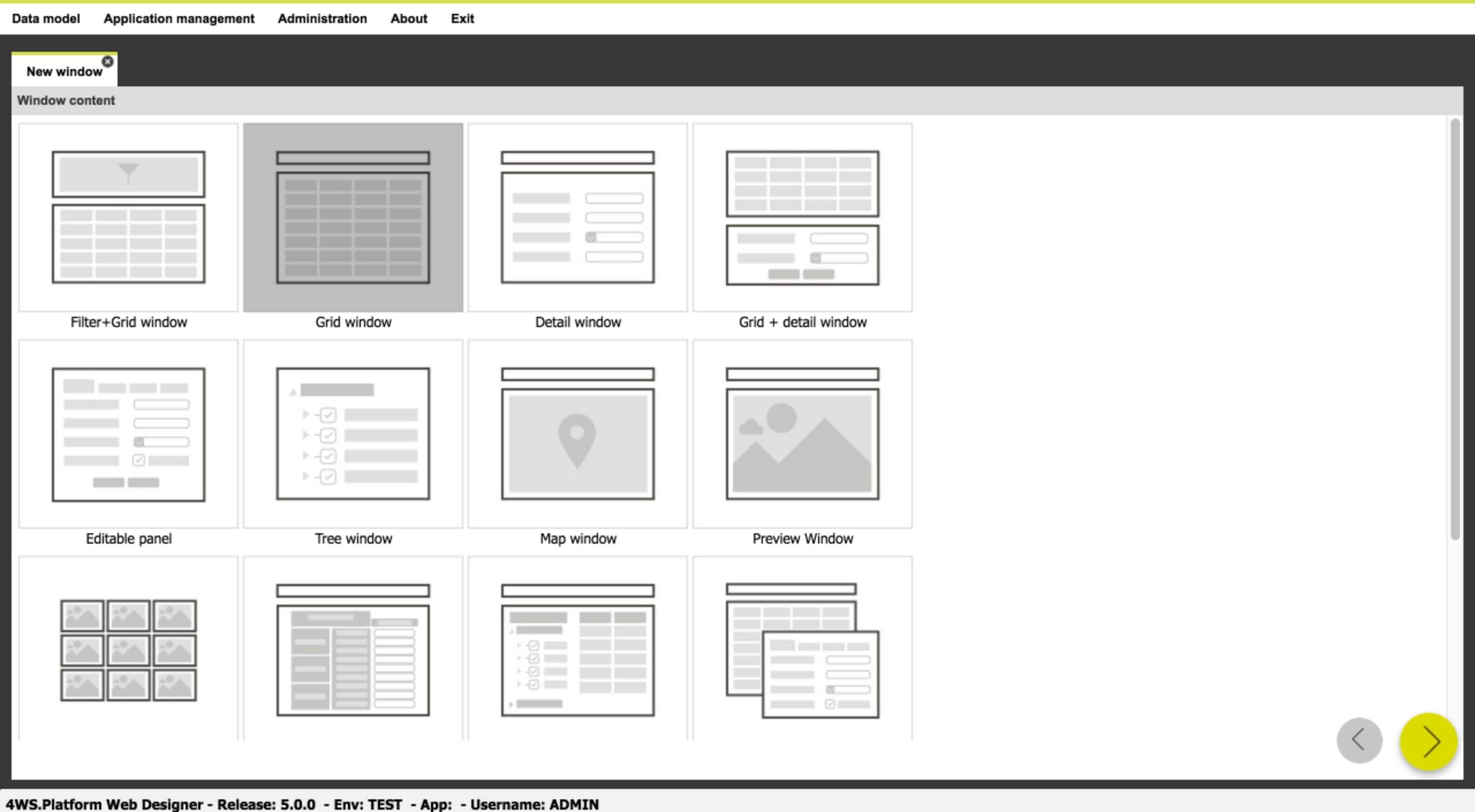
Task: Click the "Detail window" label
Action: click(x=578, y=322)
